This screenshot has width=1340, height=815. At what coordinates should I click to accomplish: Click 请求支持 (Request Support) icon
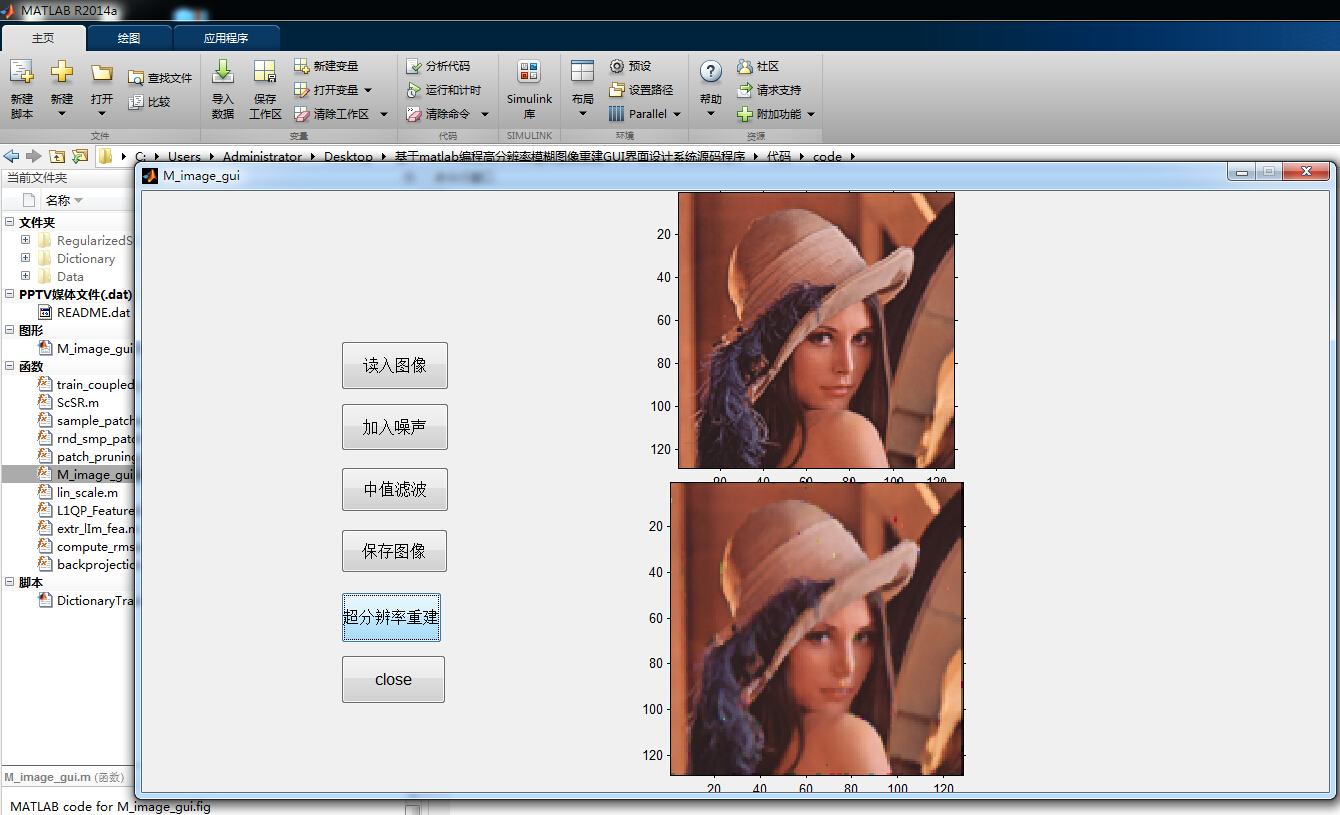click(x=745, y=90)
